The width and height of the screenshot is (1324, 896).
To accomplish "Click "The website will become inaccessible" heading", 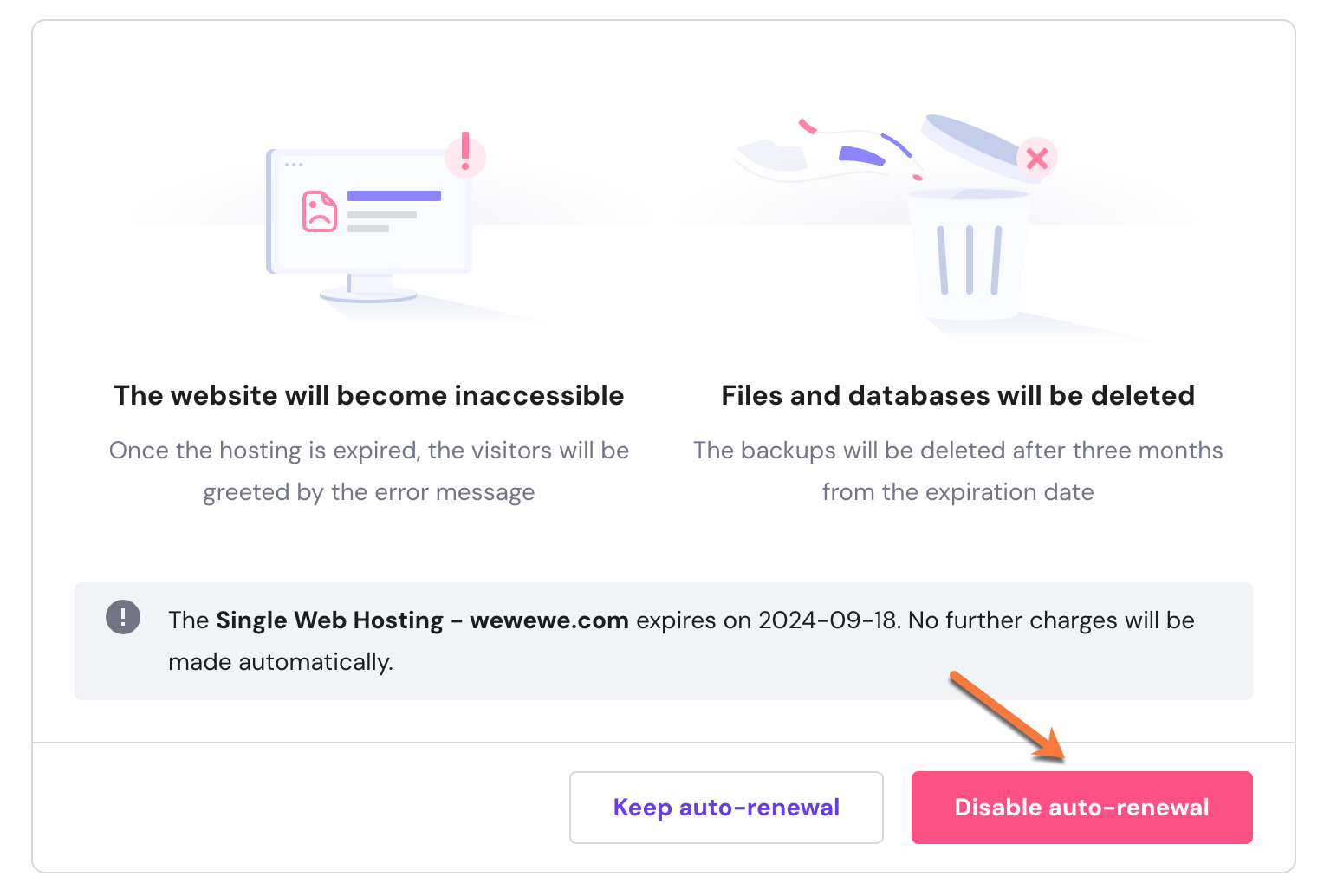I will coord(369,395).
